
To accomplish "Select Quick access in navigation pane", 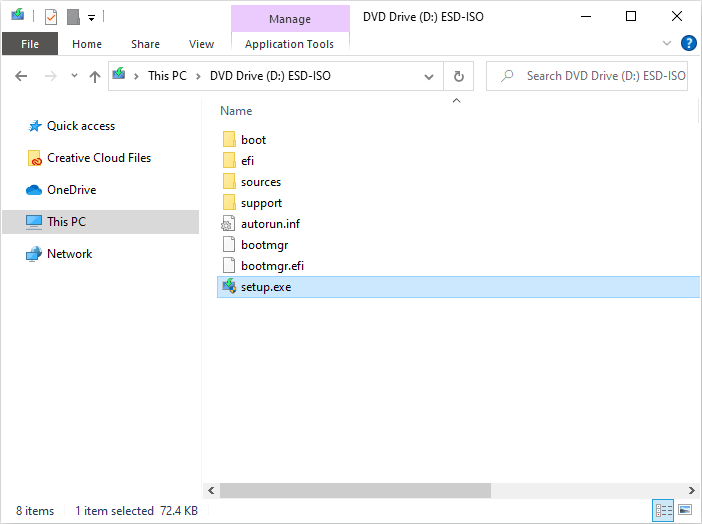I will click(x=81, y=126).
